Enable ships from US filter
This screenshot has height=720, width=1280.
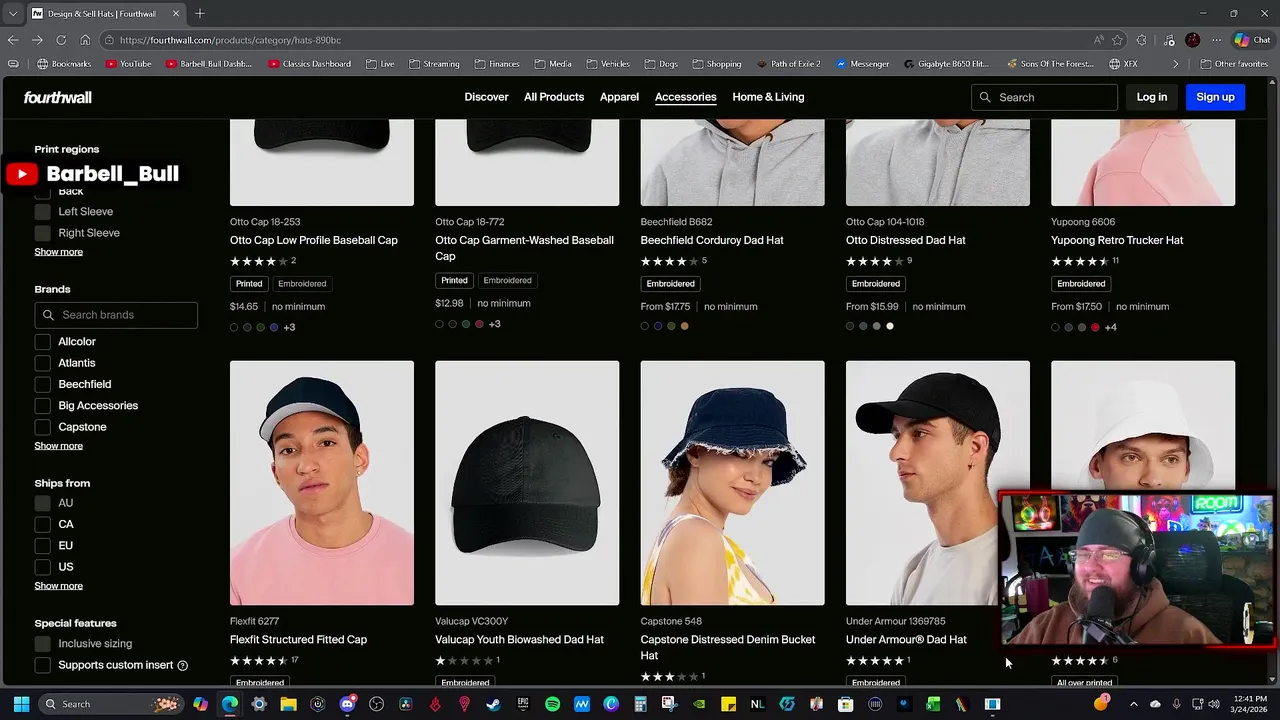(42, 567)
